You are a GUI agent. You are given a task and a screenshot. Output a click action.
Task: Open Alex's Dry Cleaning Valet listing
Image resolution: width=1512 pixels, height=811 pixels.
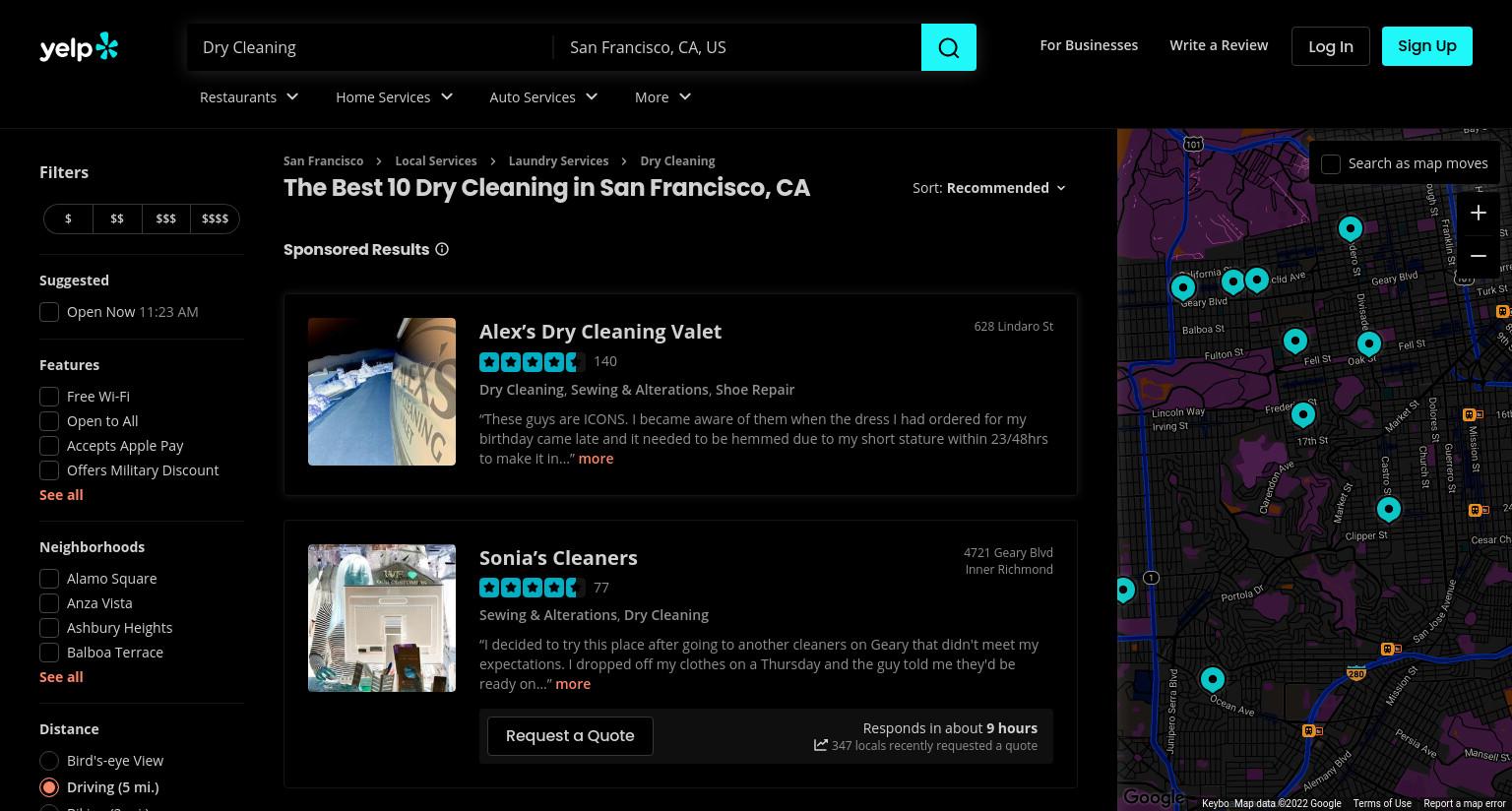coord(600,332)
